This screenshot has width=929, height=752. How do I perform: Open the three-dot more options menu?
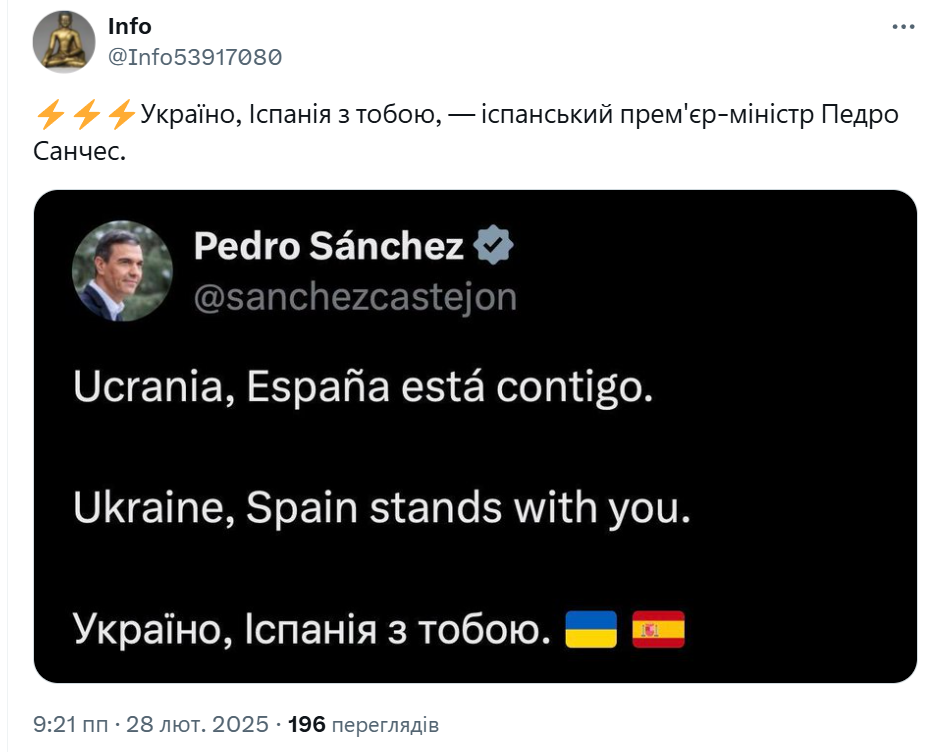coord(903,27)
